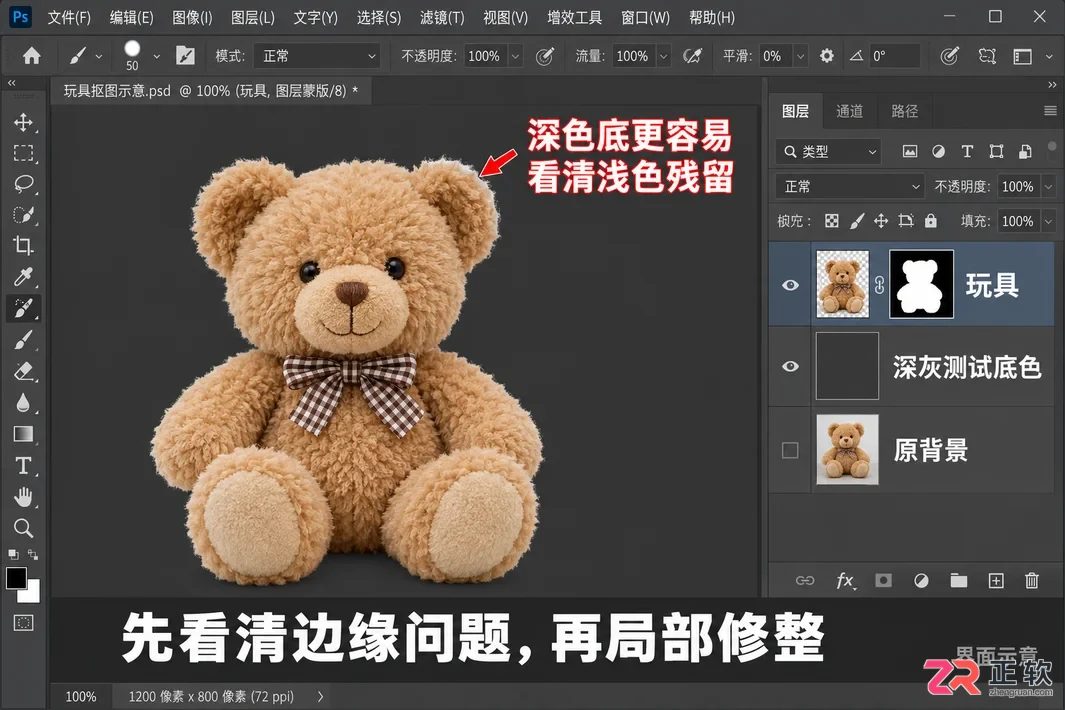The image size is (1065, 710).
Task: Switch to the 通道 tab
Action: pyautogui.click(x=849, y=111)
